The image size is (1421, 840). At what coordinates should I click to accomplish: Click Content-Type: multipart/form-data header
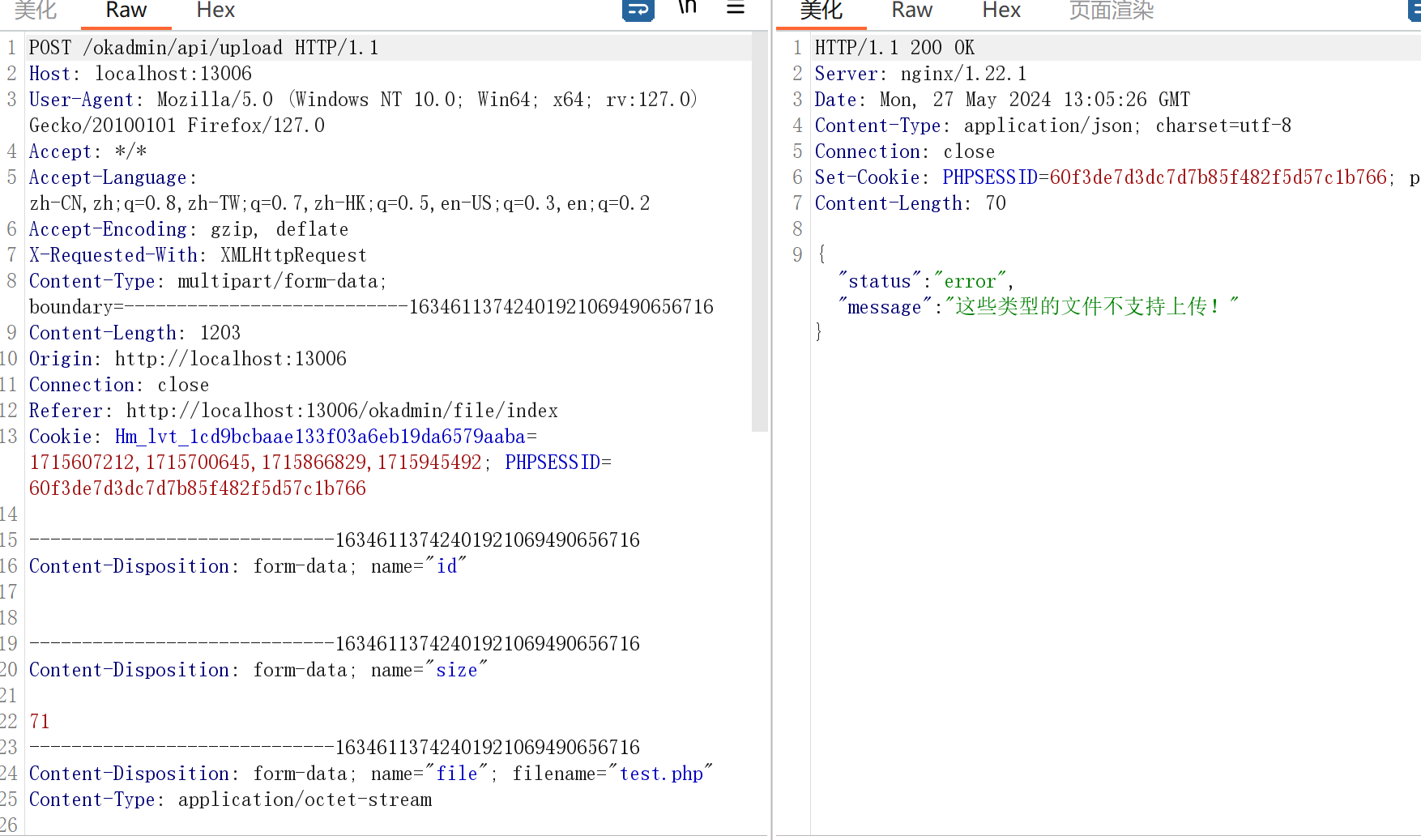208,281
